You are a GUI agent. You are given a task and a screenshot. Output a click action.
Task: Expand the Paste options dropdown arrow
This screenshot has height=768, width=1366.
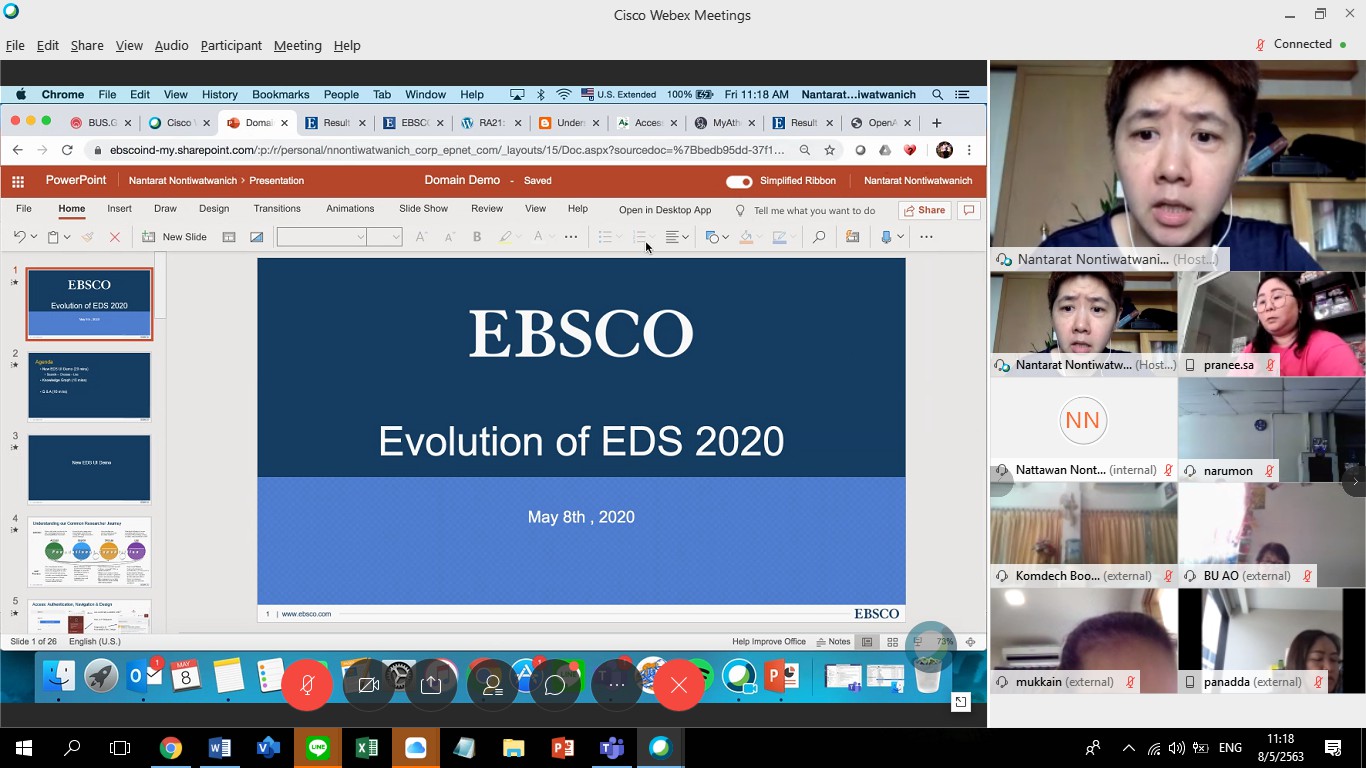click(67, 237)
